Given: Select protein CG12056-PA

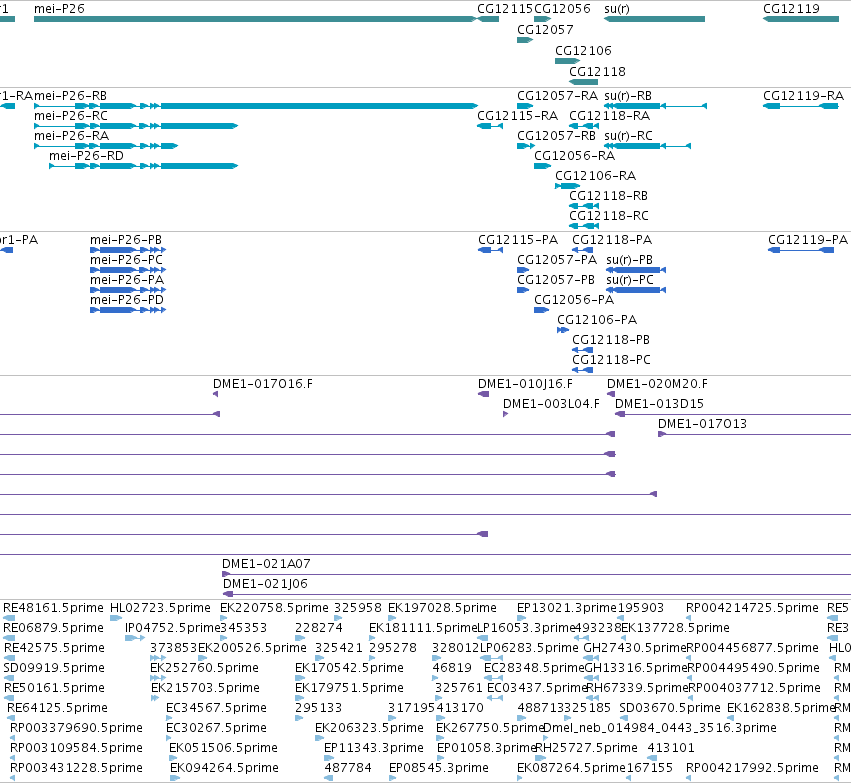Looking at the screenshot, I should coord(541,310).
